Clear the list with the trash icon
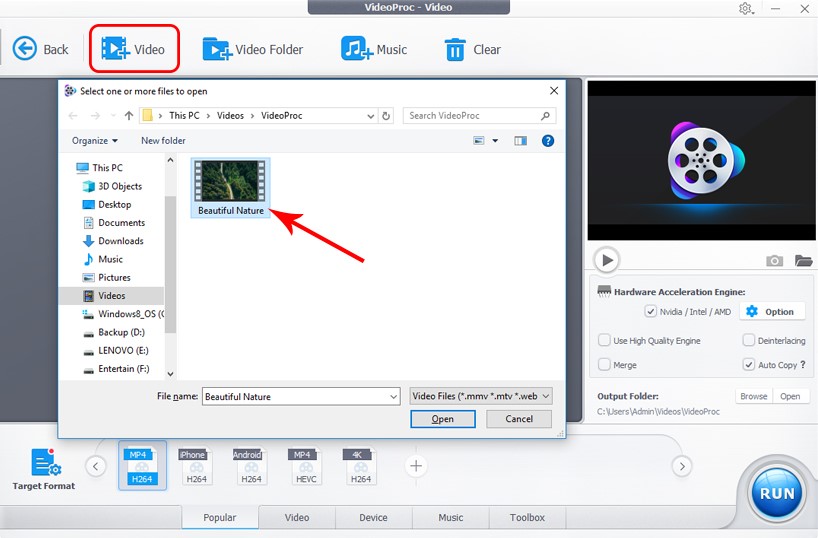Viewport: 818px width, 538px height. [472, 50]
